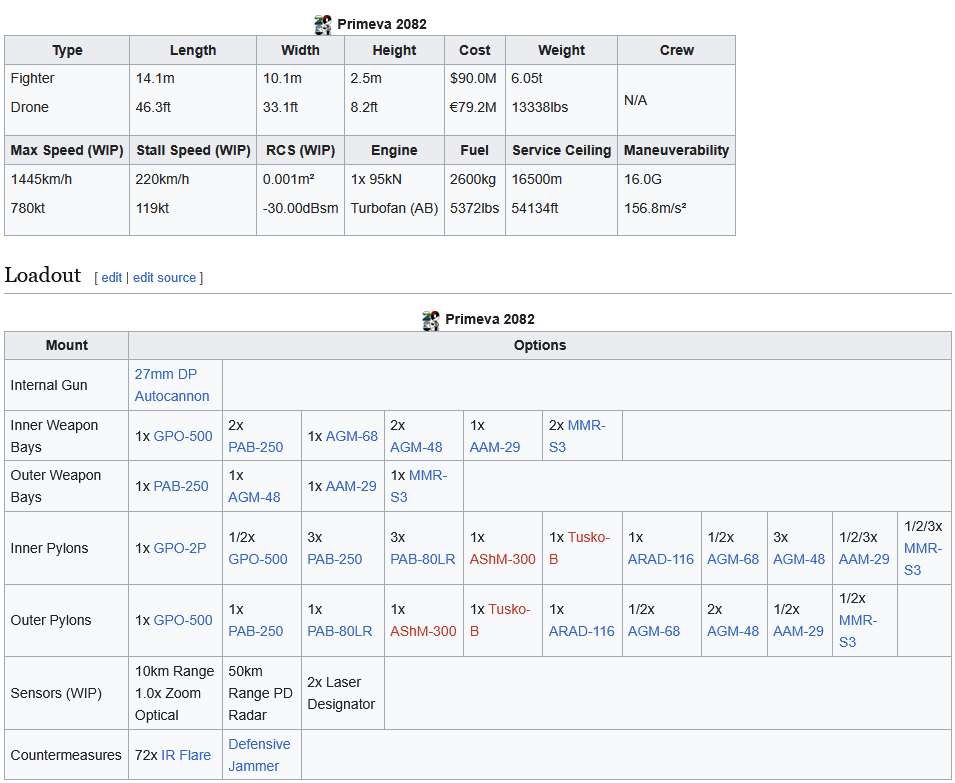The height and width of the screenshot is (783, 955).
Task: Open AAM-29 link in Inner Weapon Bays row
Action: click(495, 448)
